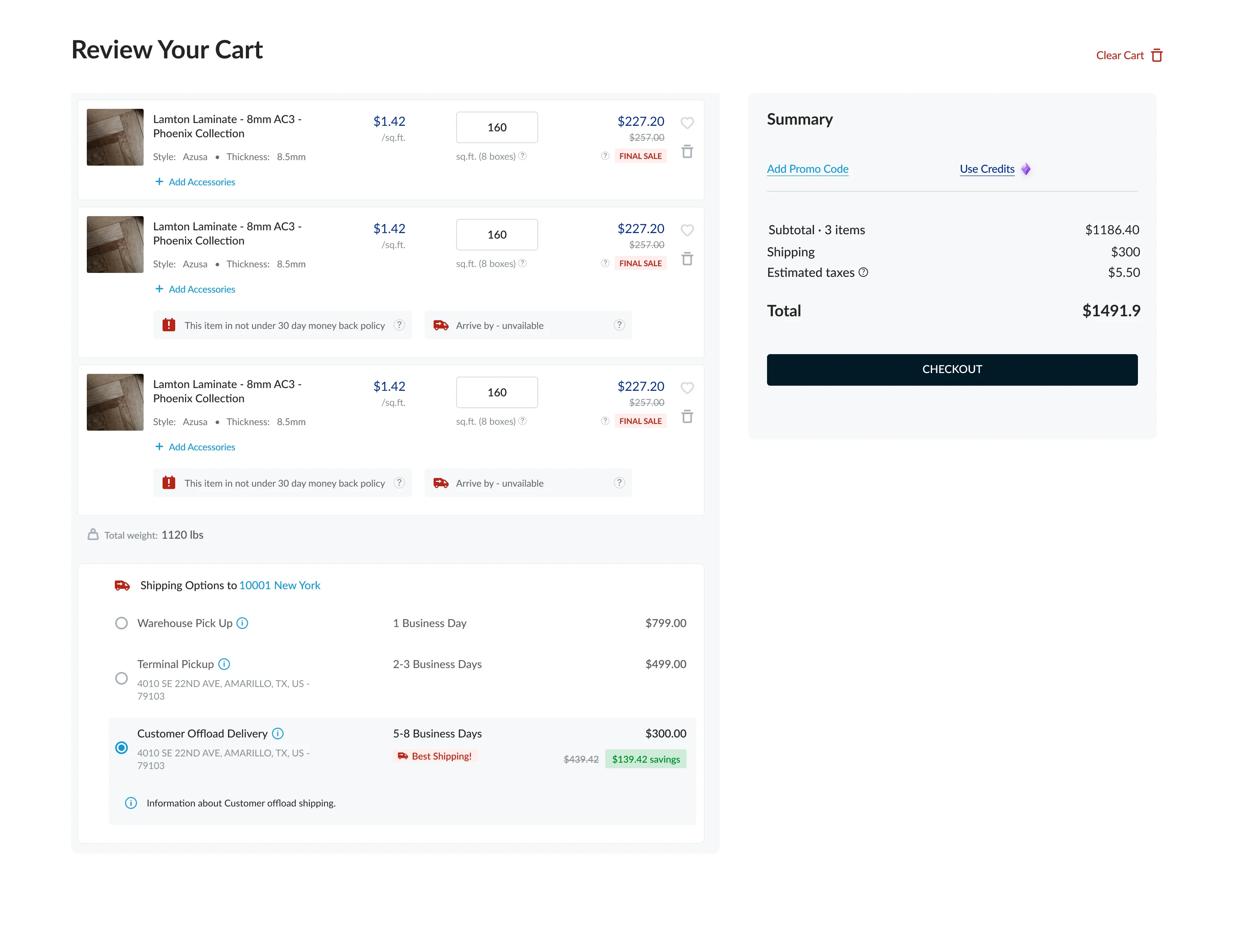This screenshot has width=1235, height=952.
Task: Open the first Lamton Laminate product thumbnail
Action: [x=115, y=137]
